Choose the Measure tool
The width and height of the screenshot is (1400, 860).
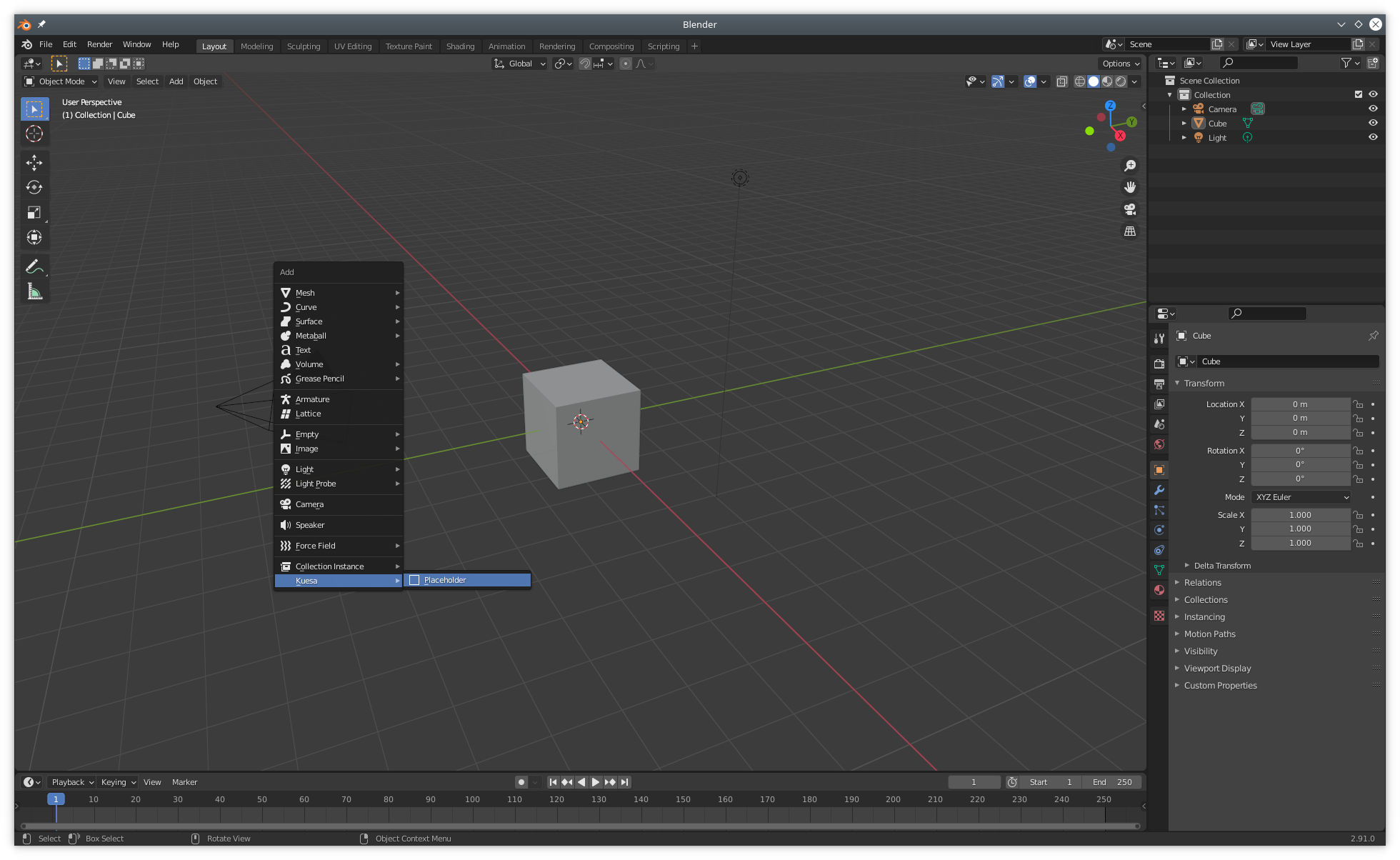click(34, 291)
